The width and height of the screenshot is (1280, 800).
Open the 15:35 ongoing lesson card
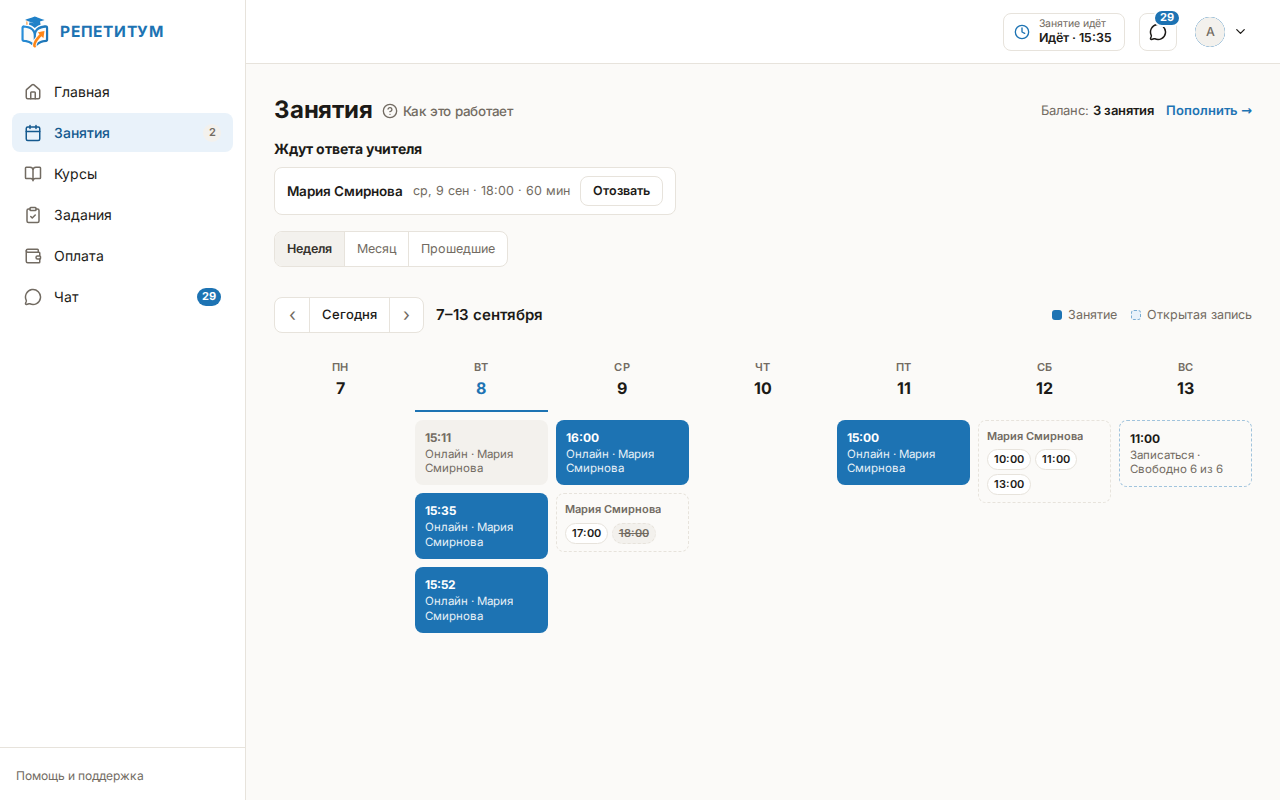481,526
